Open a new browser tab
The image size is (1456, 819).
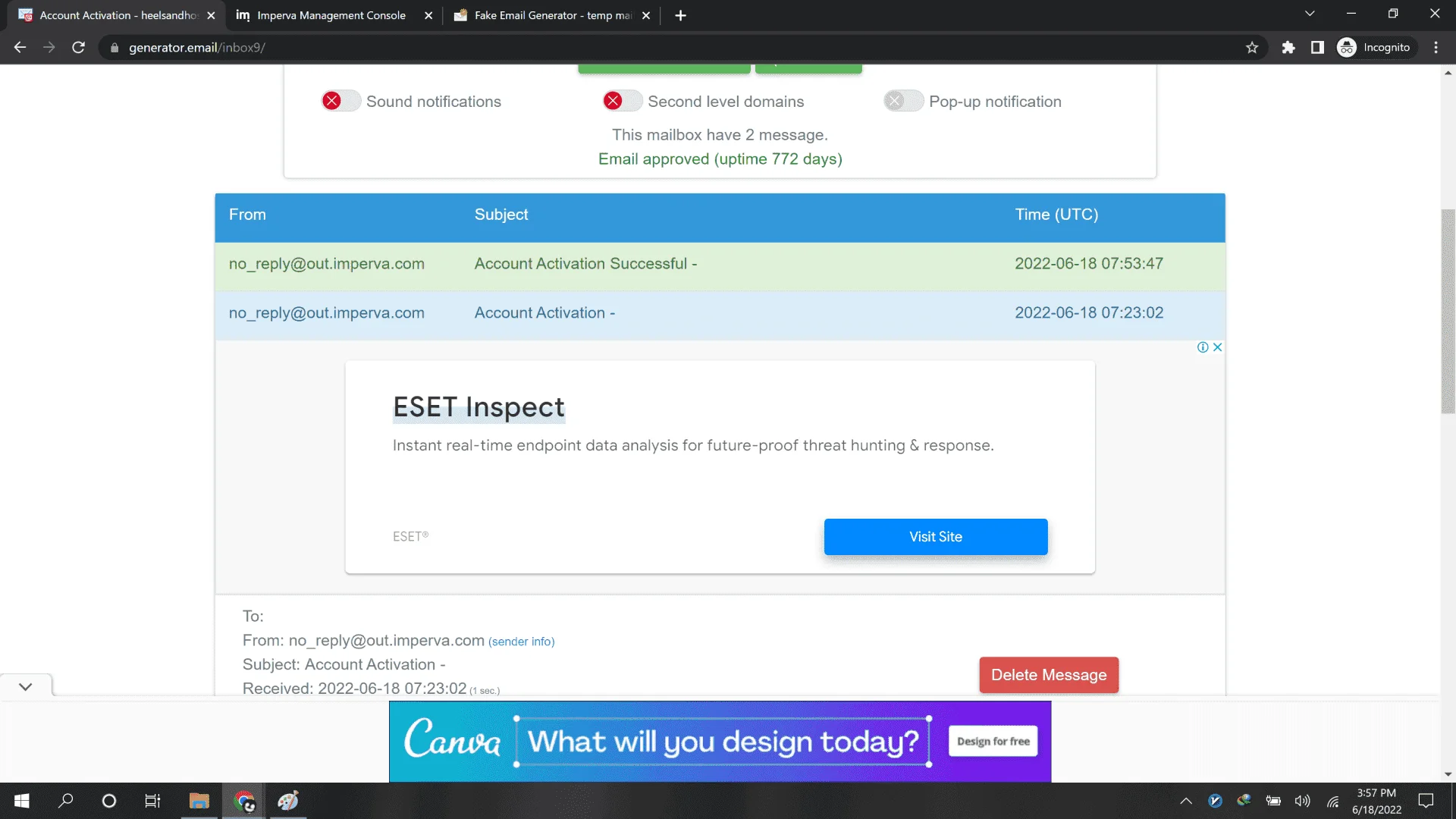coord(680,15)
